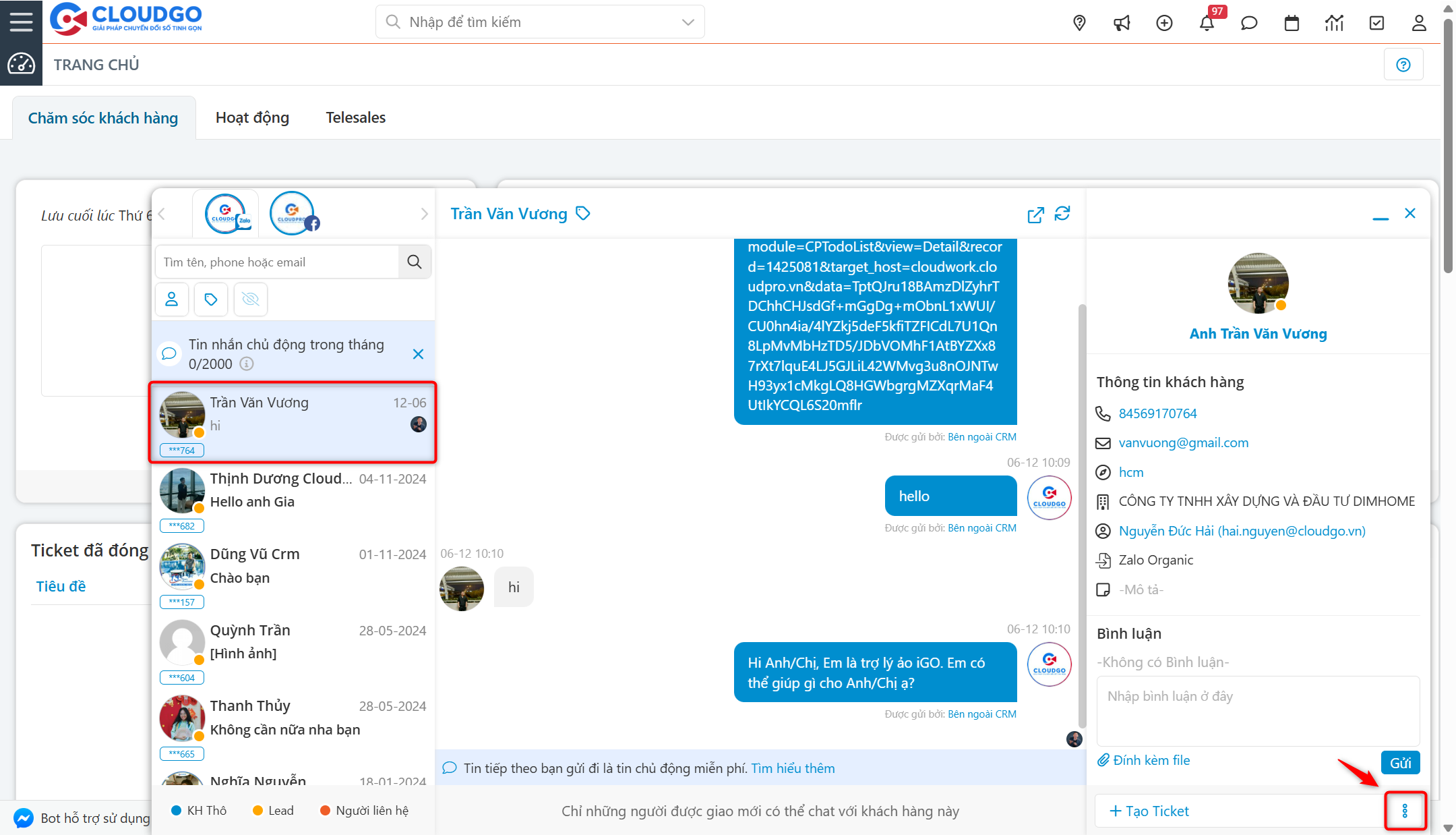Open the check-in location pin icon
Viewport: 1456px width, 835px height.
pos(1079,22)
